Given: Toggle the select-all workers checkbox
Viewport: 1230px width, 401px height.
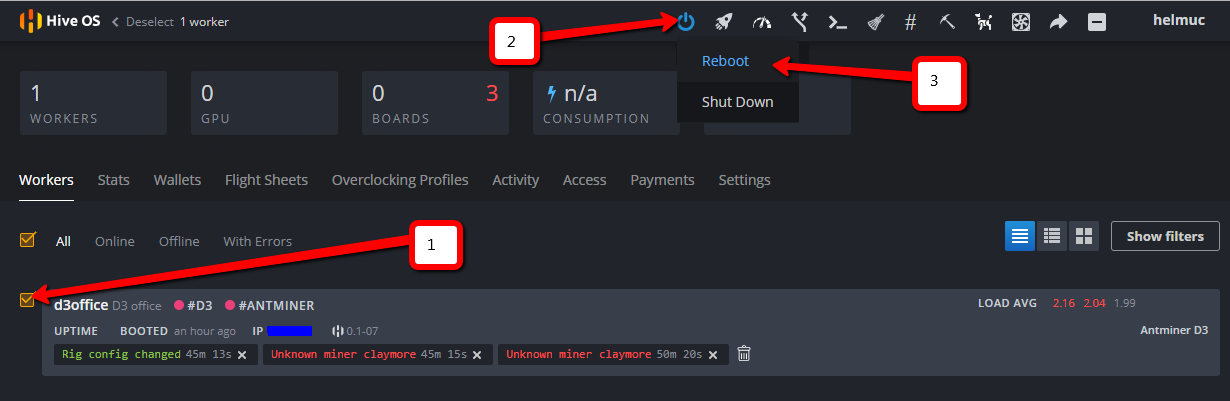Looking at the screenshot, I should coord(28,240).
